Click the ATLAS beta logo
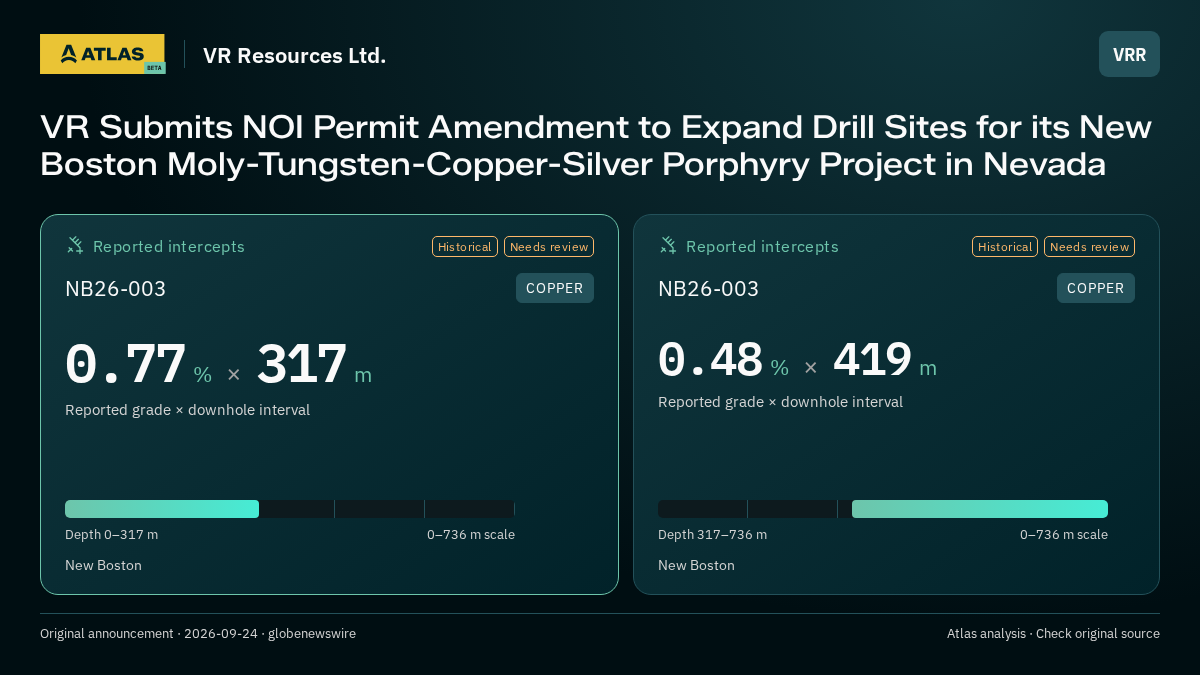 (102, 54)
